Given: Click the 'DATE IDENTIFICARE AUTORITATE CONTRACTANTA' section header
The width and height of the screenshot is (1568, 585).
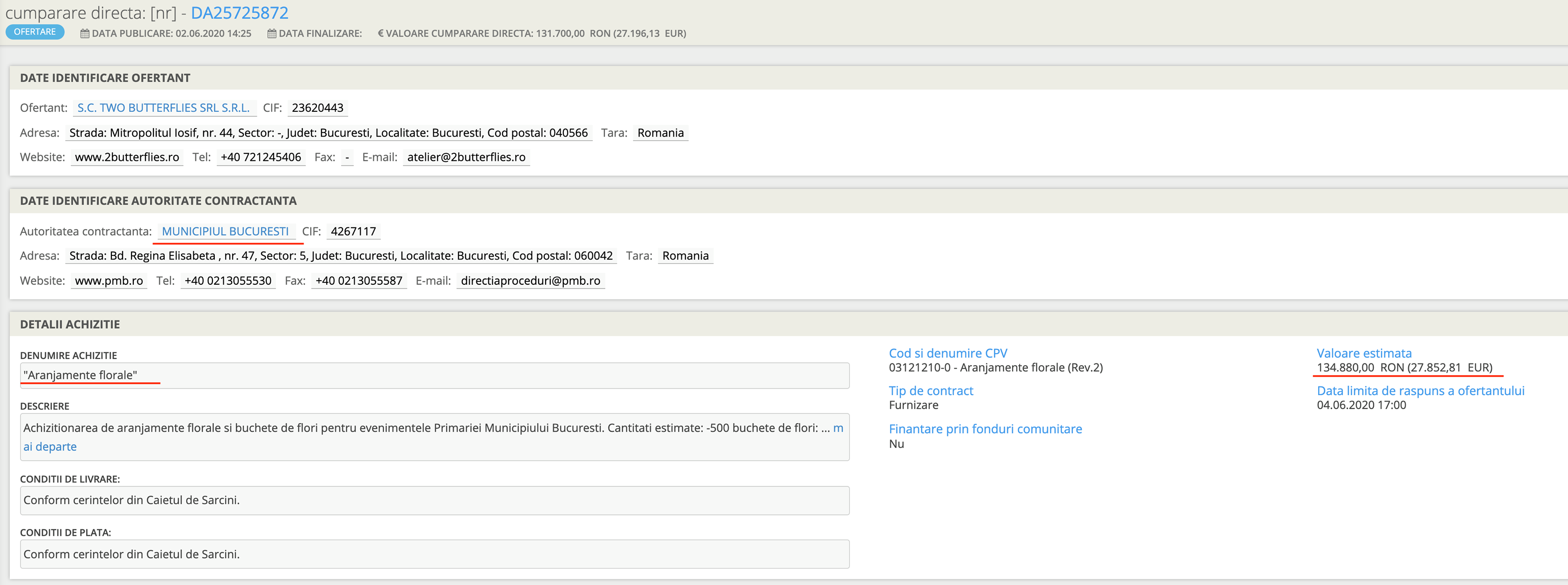Looking at the screenshot, I should (x=158, y=201).
